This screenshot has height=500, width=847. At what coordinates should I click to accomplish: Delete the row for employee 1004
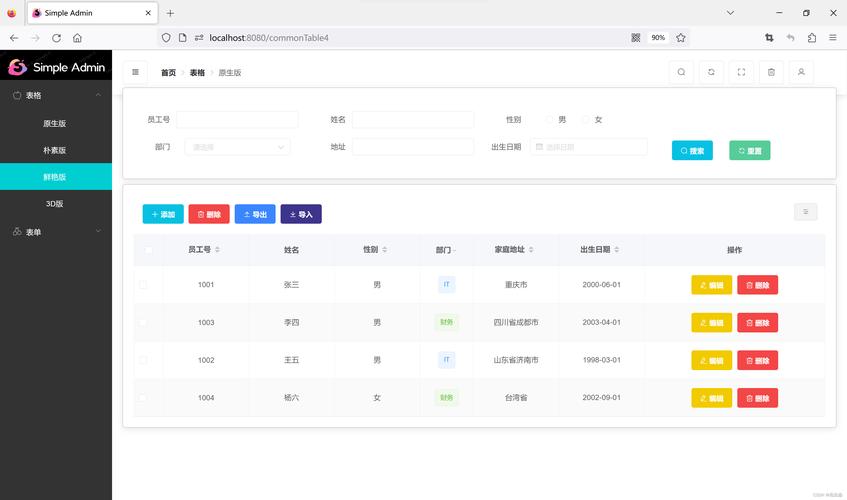pos(757,398)
